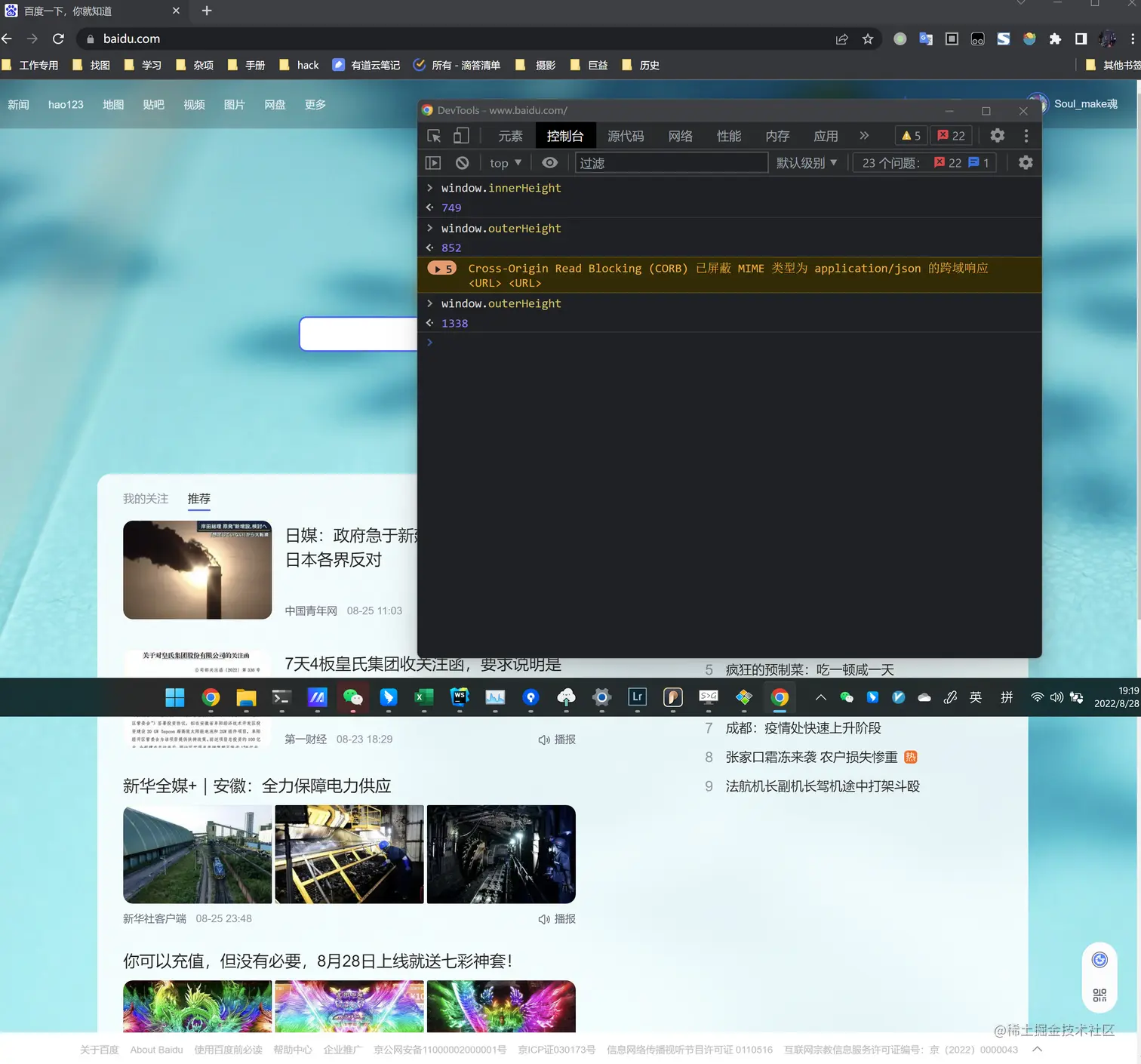The width and height of the screenshot is (1141, 1064).
Task: Open the 网络 tab
Action: point(681,136)
